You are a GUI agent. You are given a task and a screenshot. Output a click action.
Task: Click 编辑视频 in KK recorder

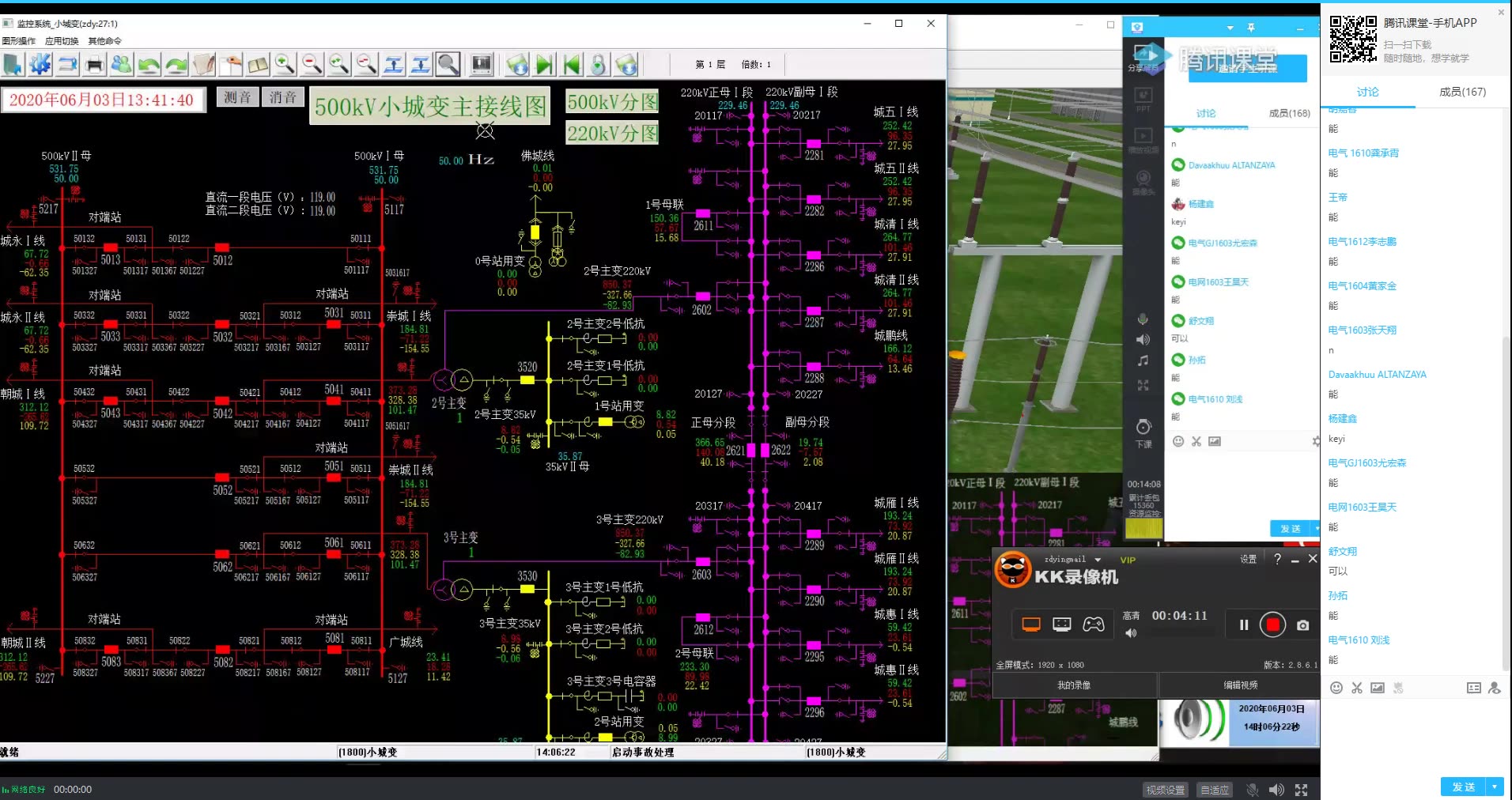[x=1240, y=685]
